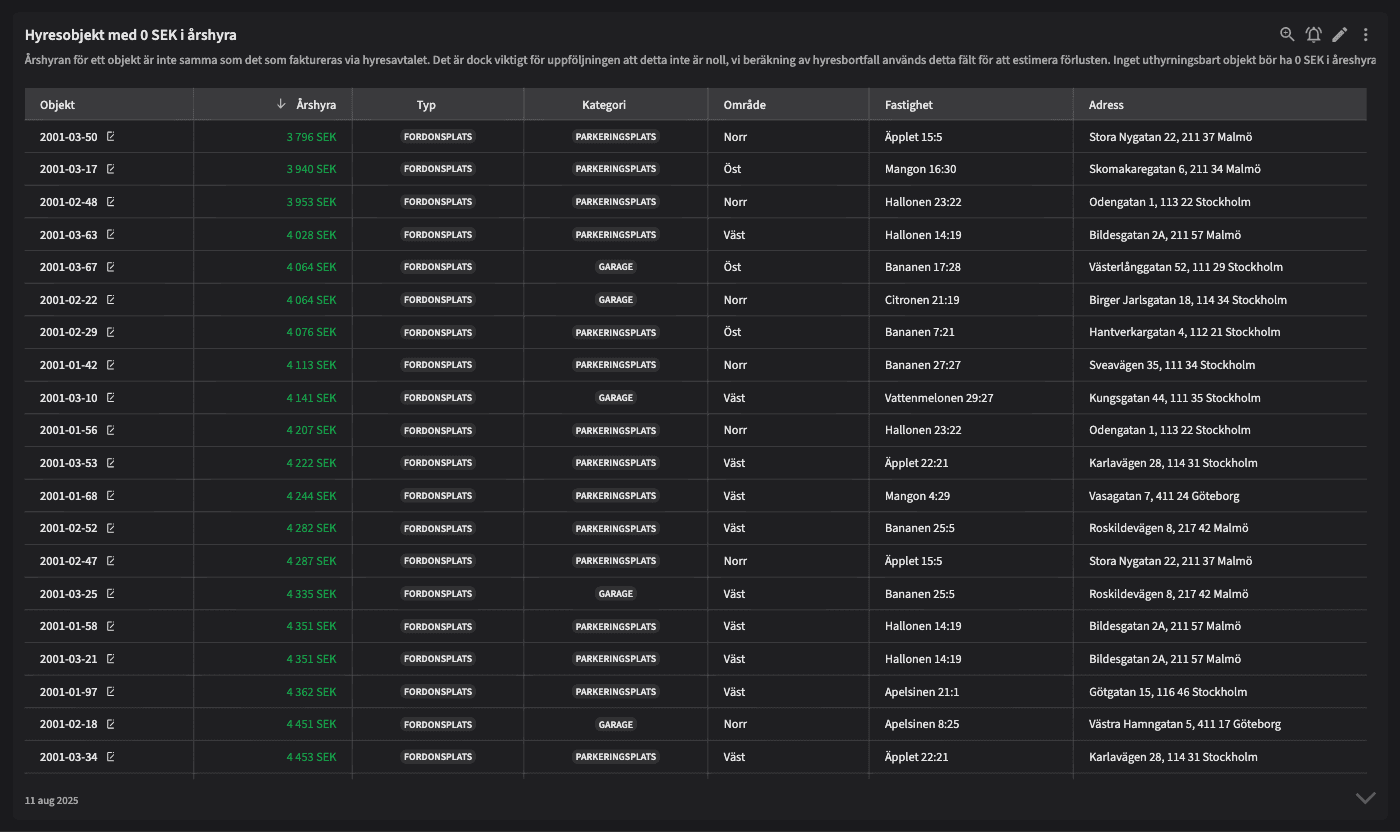
Task: Sort by the Kategori column header
Action: click(x=604, y=105)
